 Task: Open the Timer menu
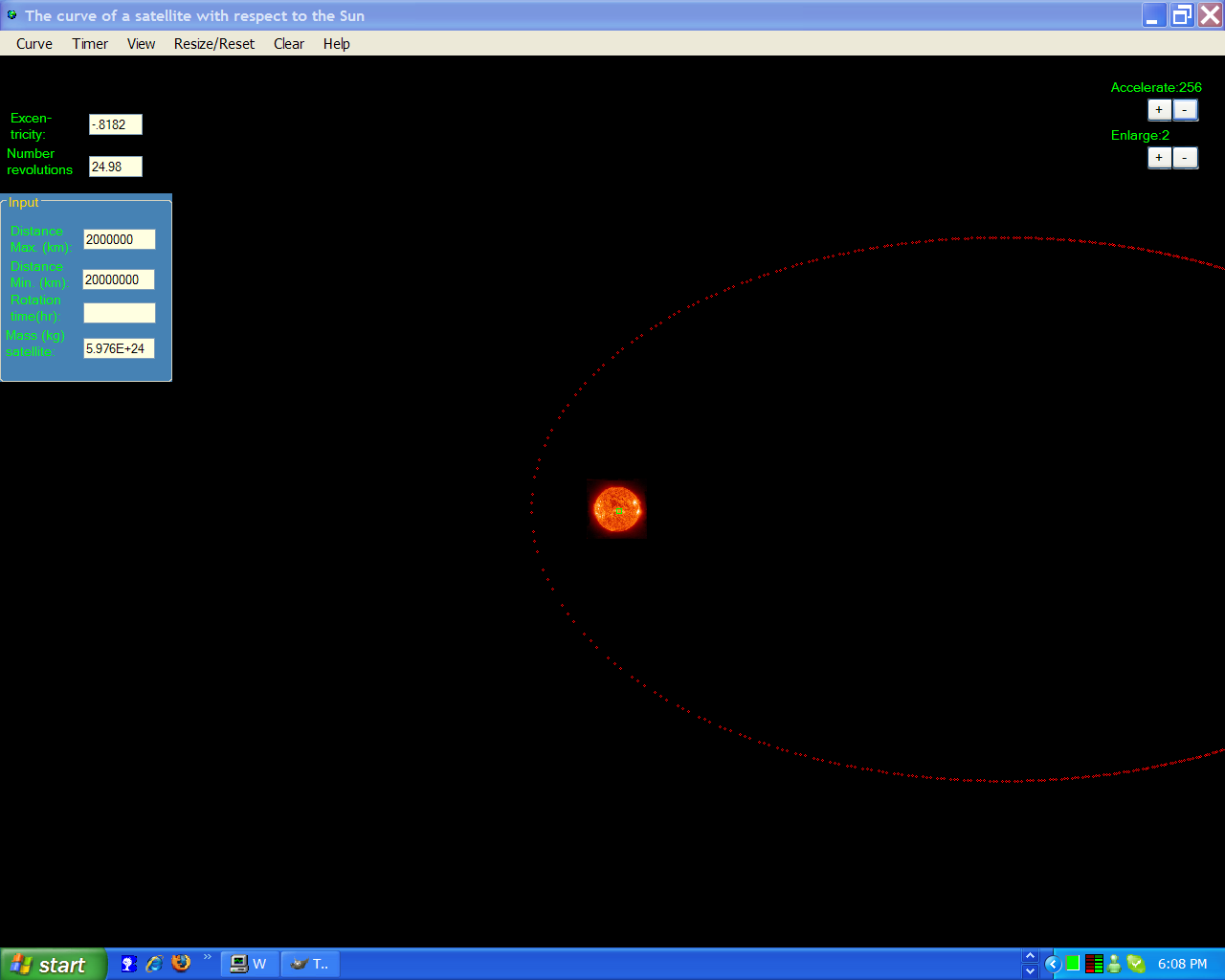(90, 44)
